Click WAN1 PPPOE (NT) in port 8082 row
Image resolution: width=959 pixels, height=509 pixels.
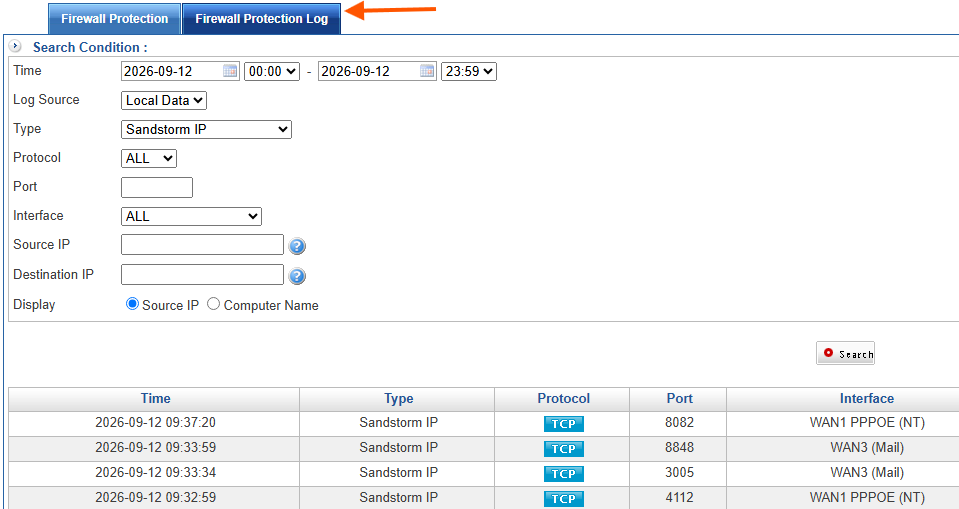867,423
